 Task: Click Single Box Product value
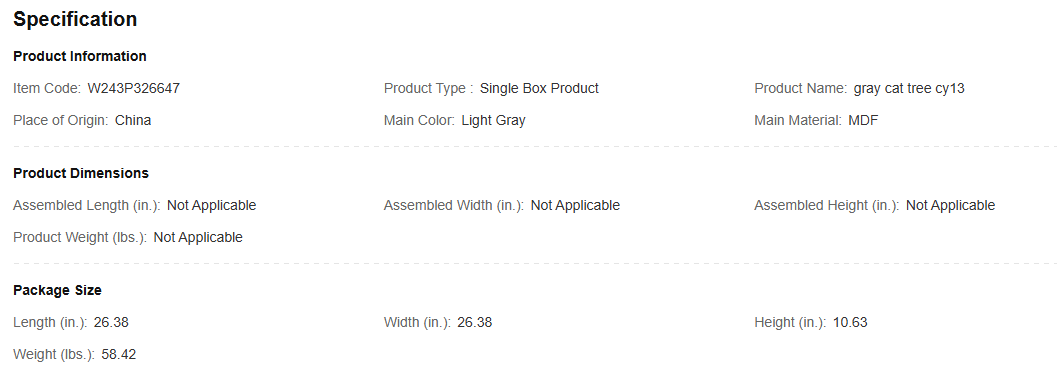click(539, 88)
